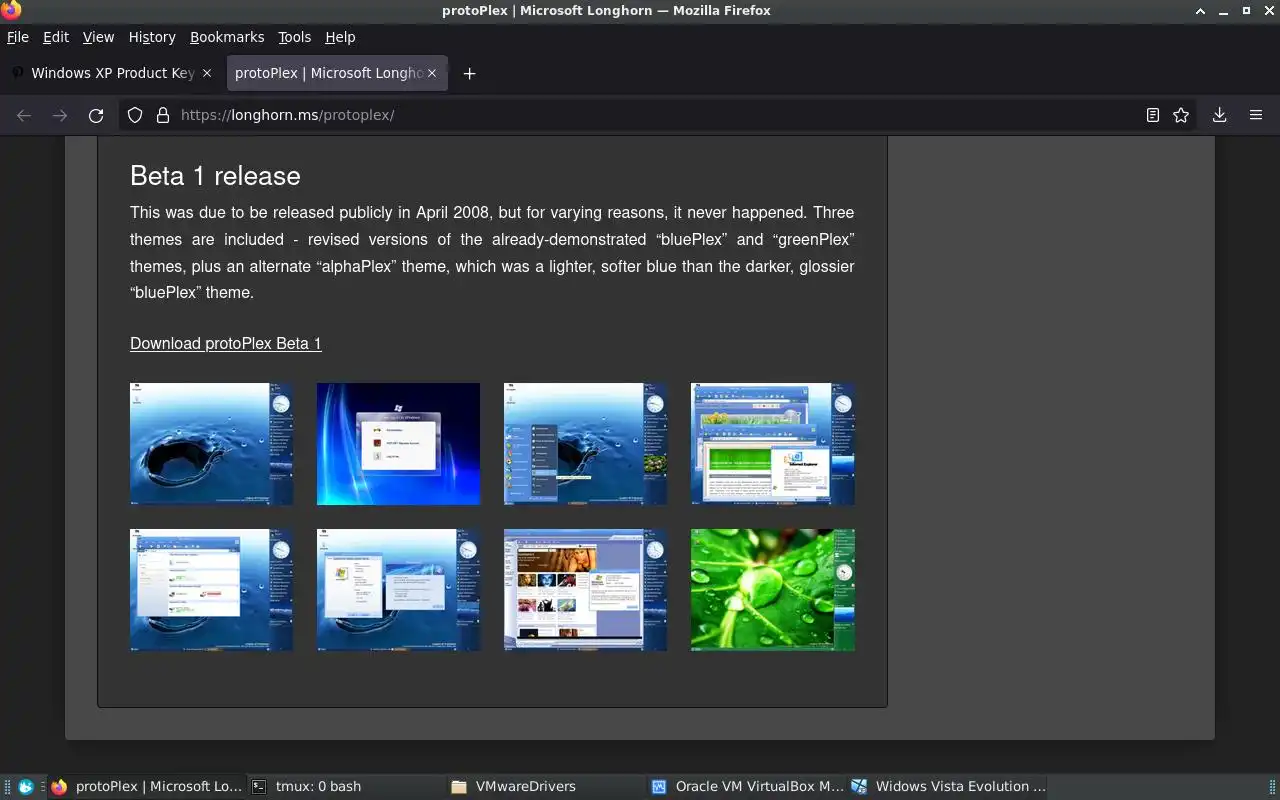Click the Beta 1 release heading
The image size is (1280, 800).
click(215, 176)
